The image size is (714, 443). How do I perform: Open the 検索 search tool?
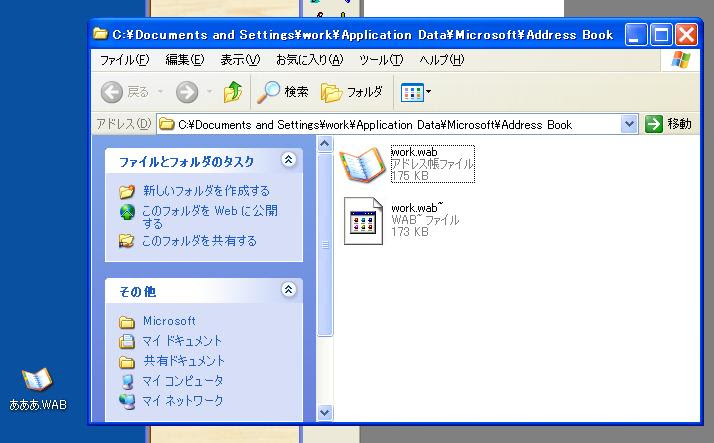(283, 92)
